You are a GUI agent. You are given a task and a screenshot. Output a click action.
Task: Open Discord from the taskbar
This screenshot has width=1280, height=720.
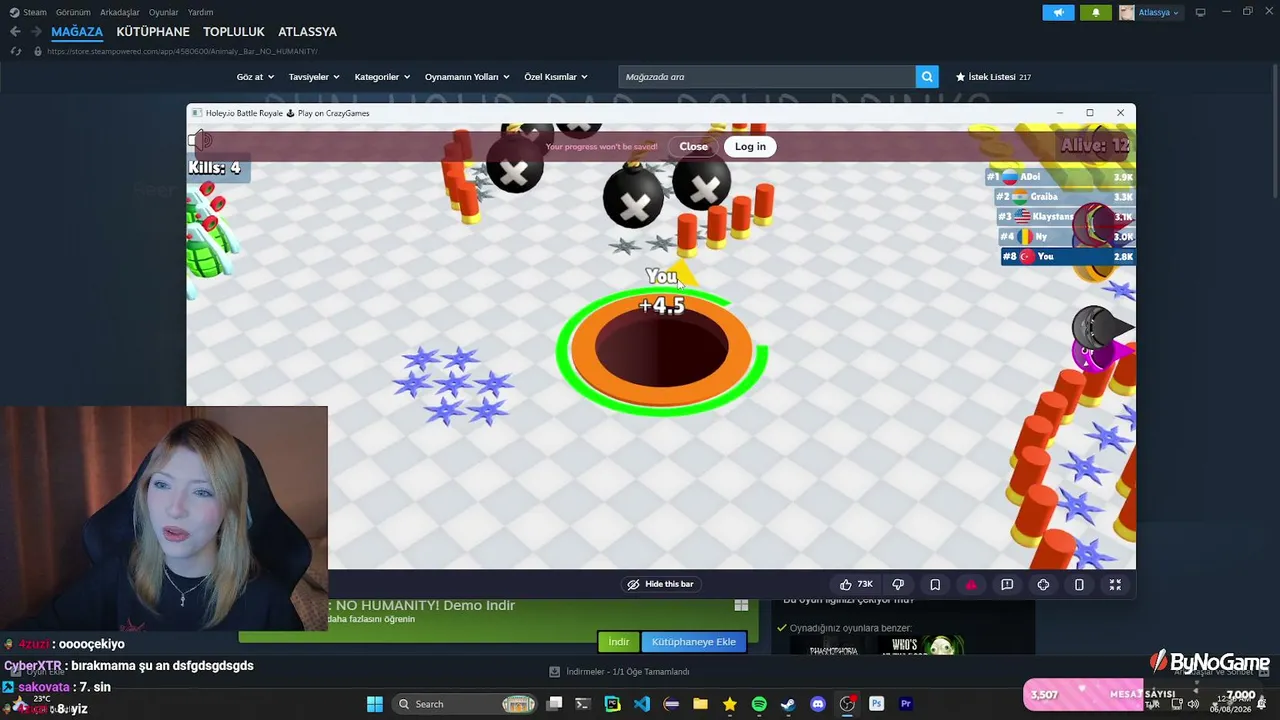tap(818, 704)
